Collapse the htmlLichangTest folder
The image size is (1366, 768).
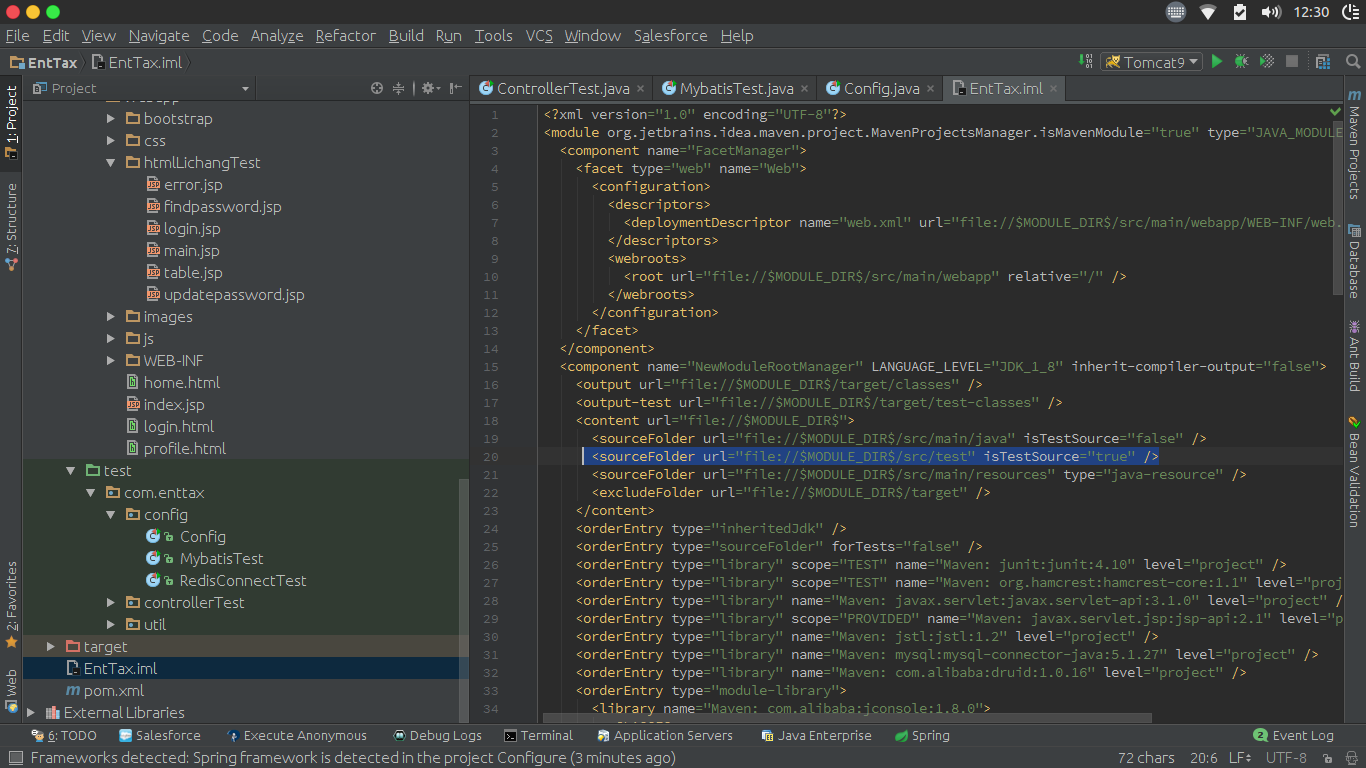pos(112,162)
